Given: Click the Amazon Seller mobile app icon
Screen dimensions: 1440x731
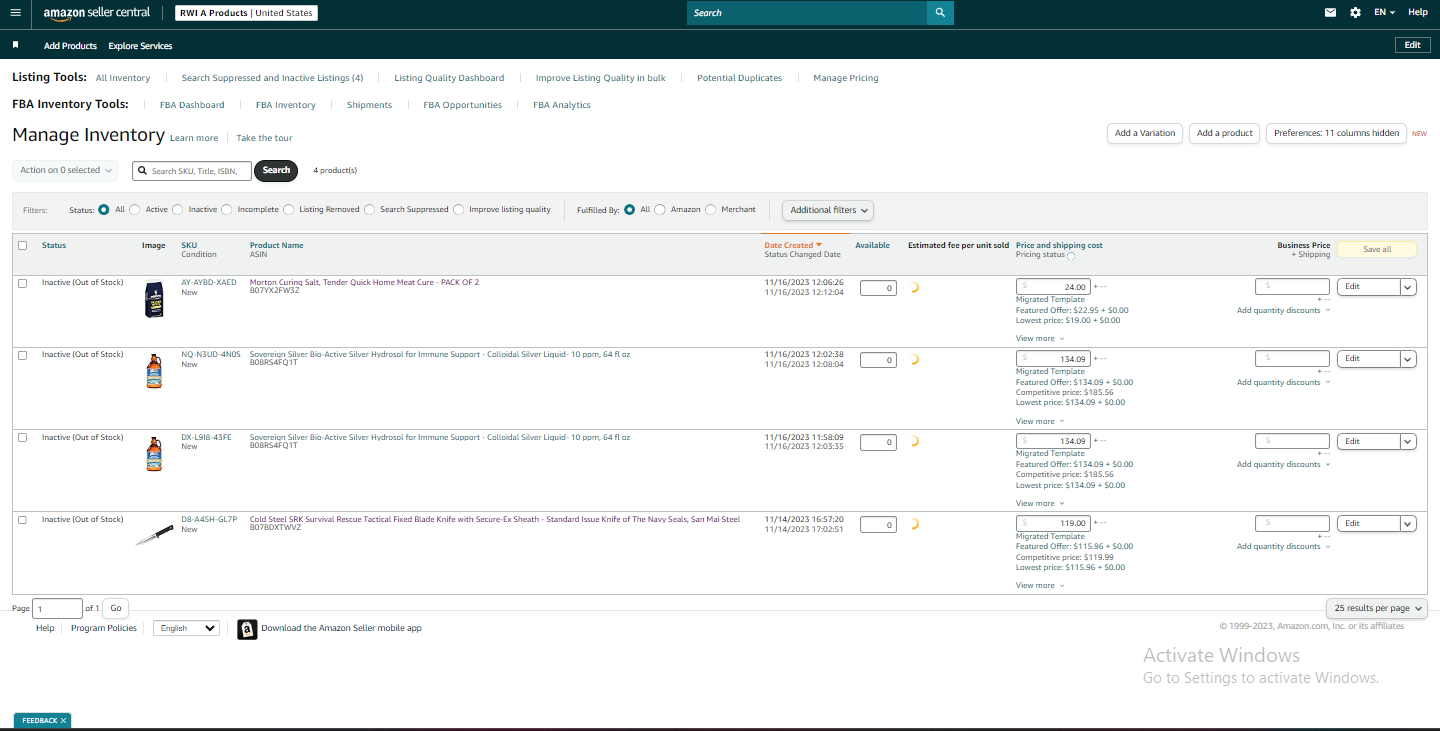Looking at the screenshot, I should [x=247, y=629].
